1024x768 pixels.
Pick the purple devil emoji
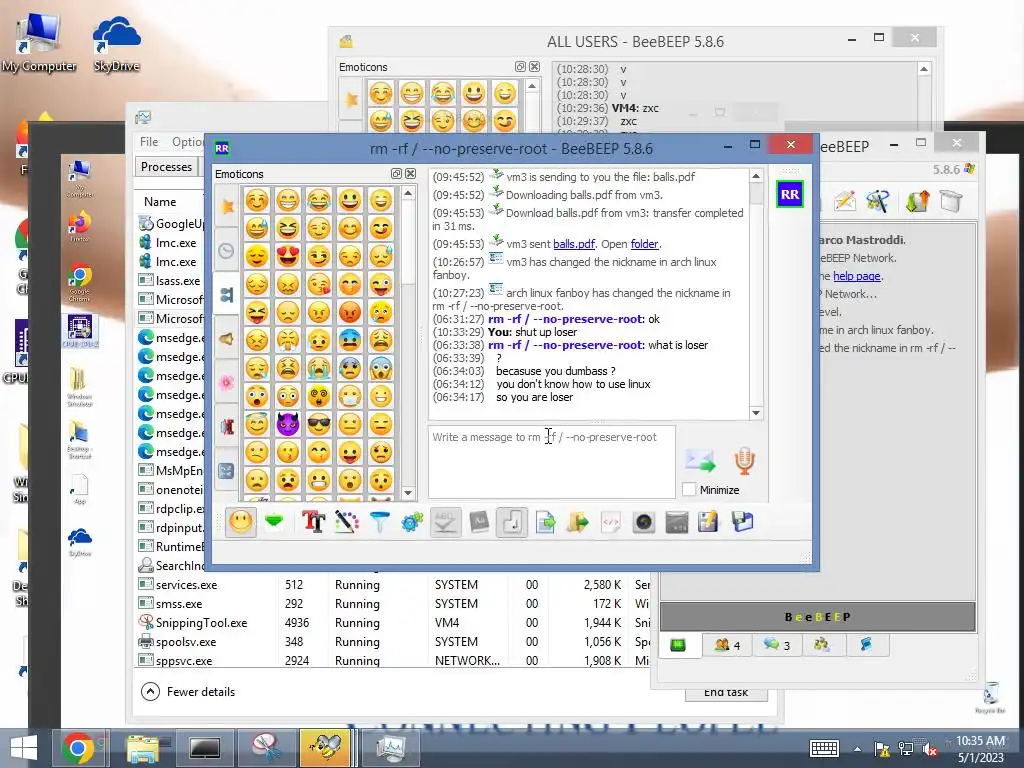coord(287,424)
